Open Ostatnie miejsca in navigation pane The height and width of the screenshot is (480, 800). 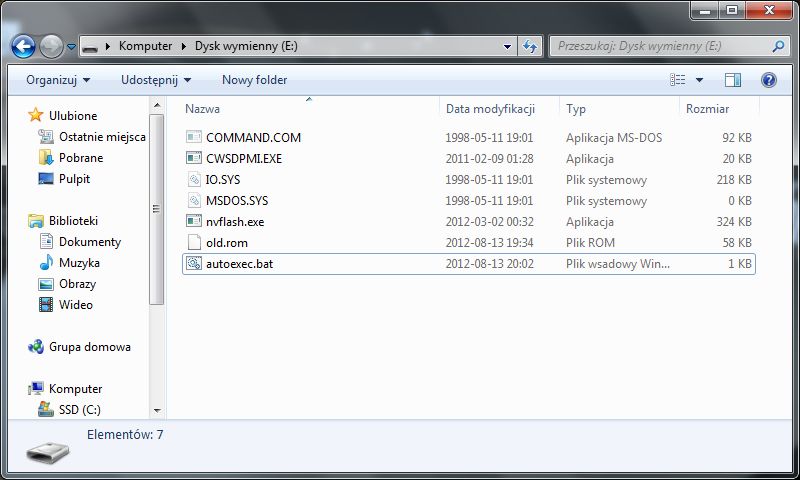102,137
